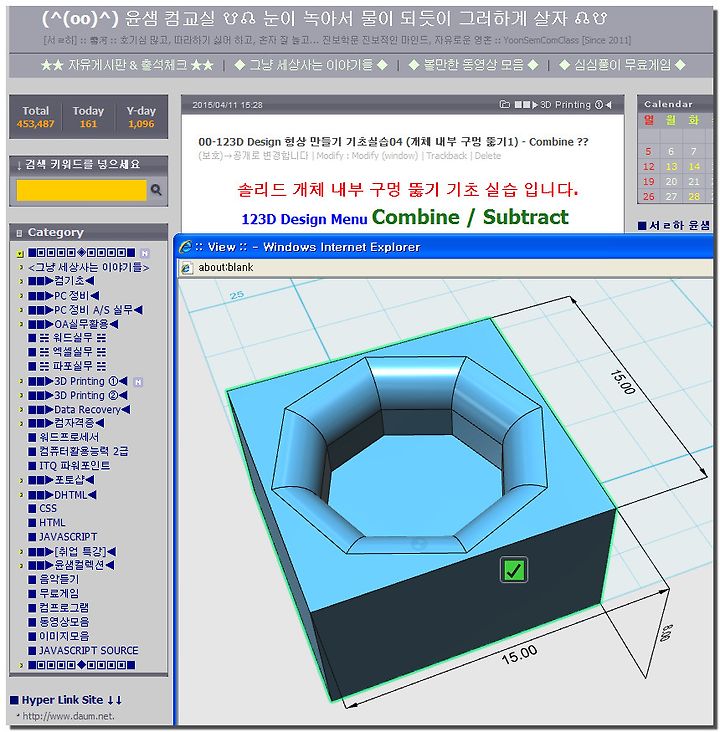Click the Modify (window) link
The width and height of the screenshot is (720, 732).
click(385, 156)
